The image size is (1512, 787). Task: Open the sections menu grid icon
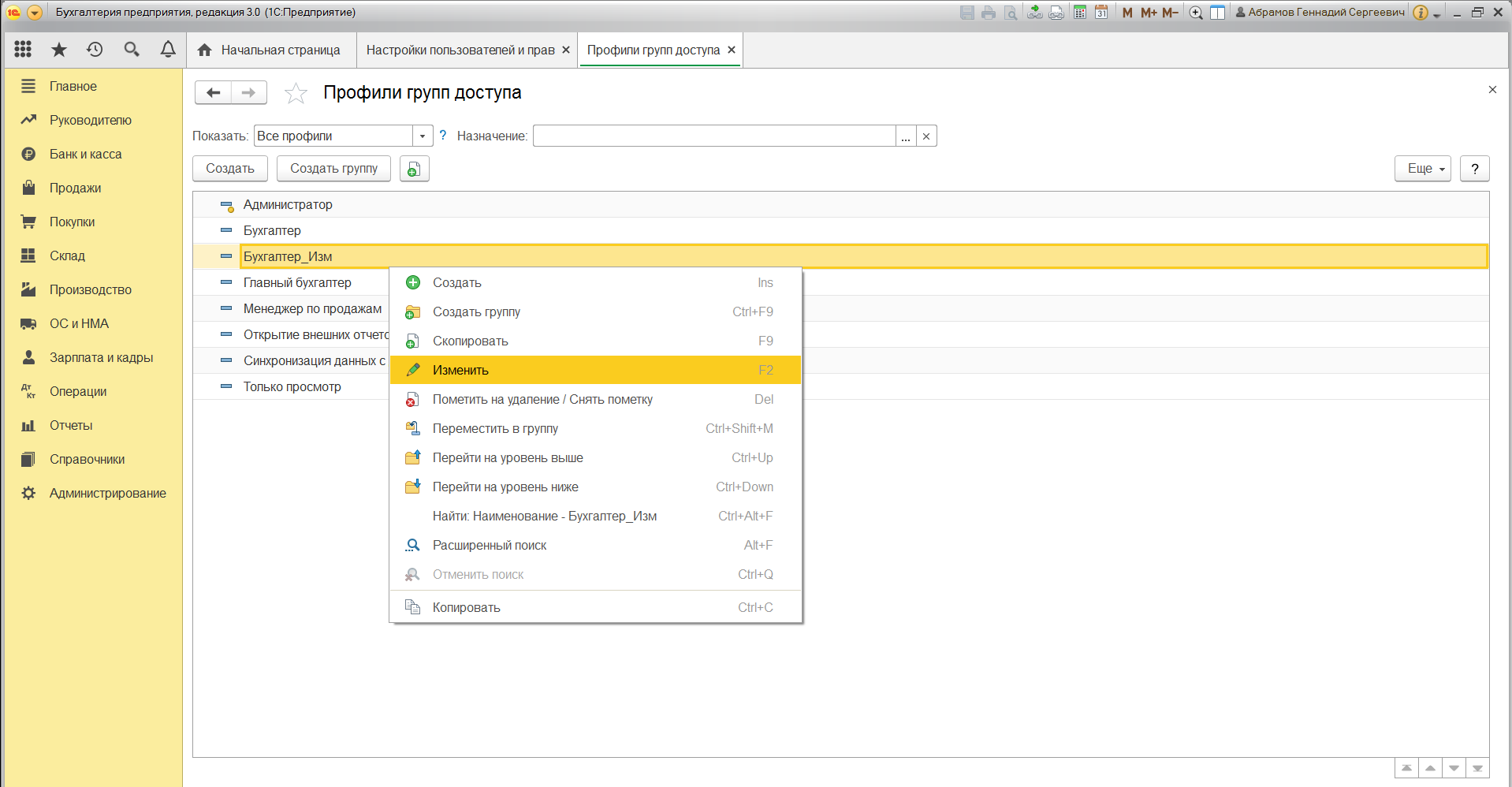point(23,50)
